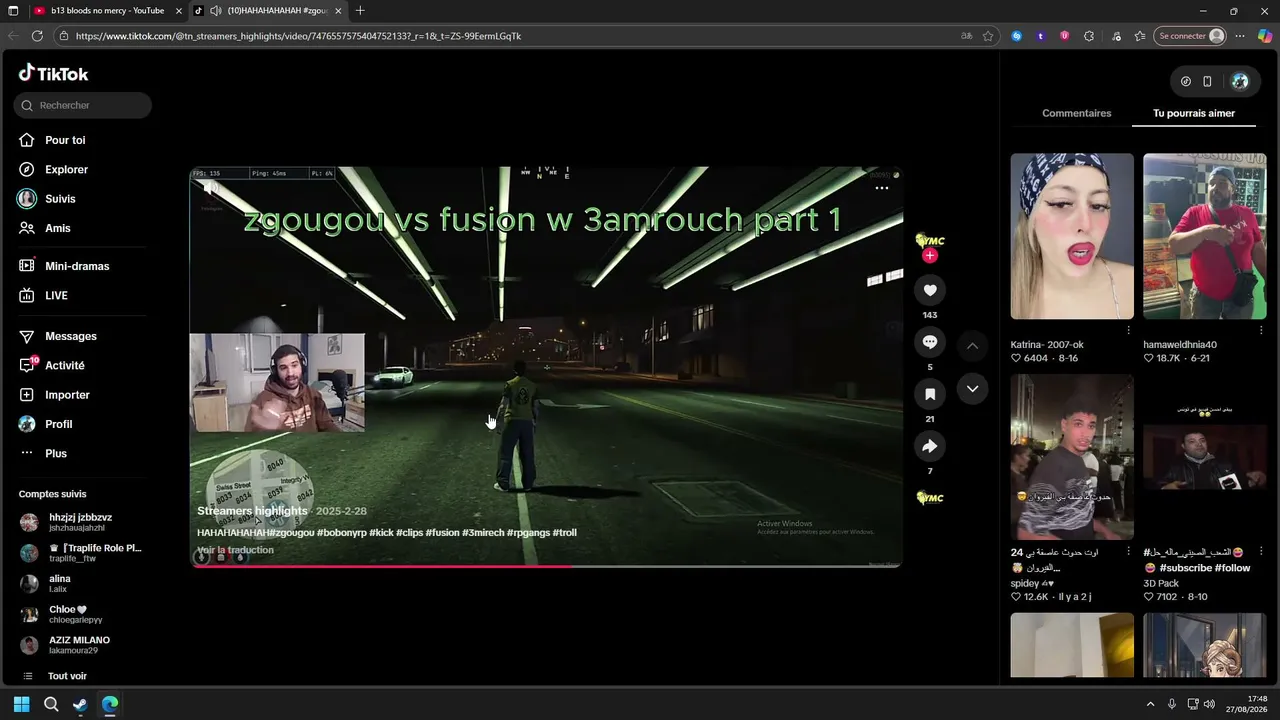This screenshot has width=1280, height=720.
Task: Open Windows taskbar search
Action: click(x=51, y=704)
